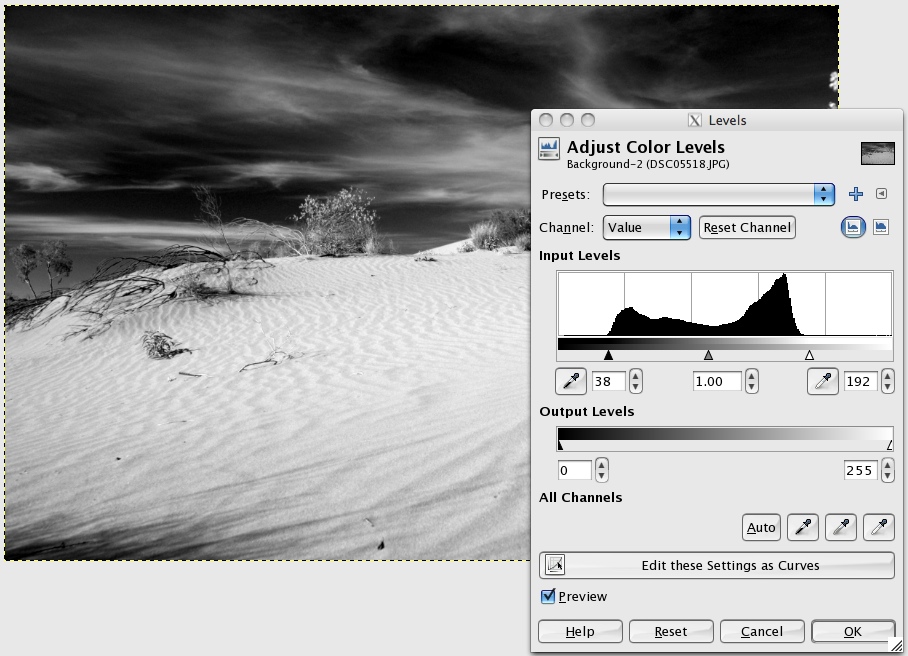The width and height of the screenshot is (908, 656).
Task: Pick black point with input eyedropper
Action: pyautogui.click(x=571, y=382)
